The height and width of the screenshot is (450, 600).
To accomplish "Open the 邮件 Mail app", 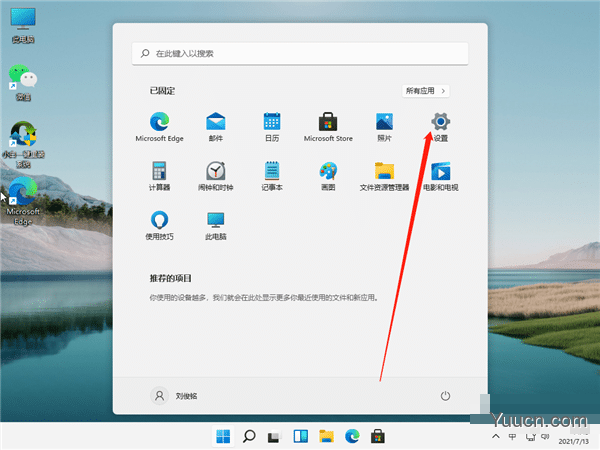I will coord(215,126).
